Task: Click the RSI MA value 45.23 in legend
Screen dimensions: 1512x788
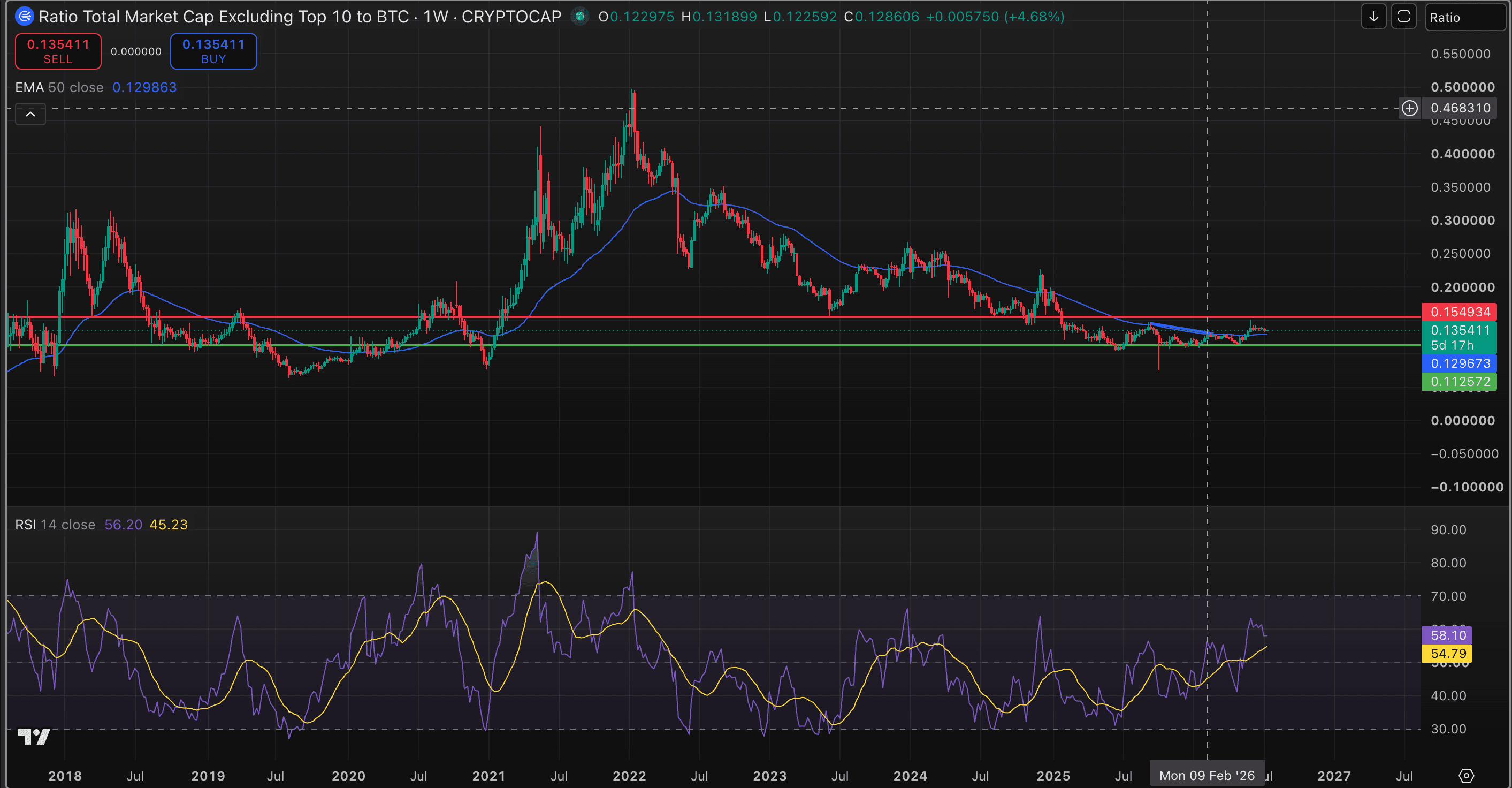Action: [x=169, y=525]
